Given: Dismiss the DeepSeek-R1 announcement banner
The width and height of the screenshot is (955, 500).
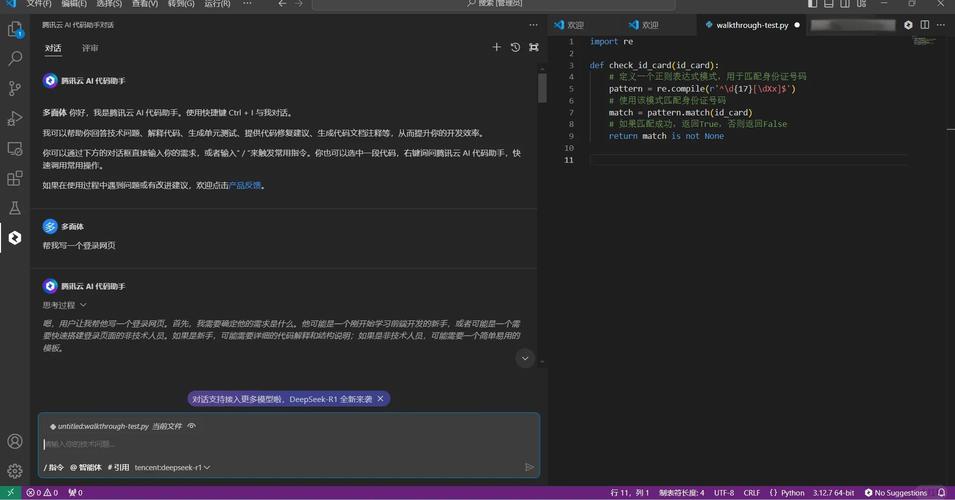Looking at the screenshot, I should coord(381,398).
